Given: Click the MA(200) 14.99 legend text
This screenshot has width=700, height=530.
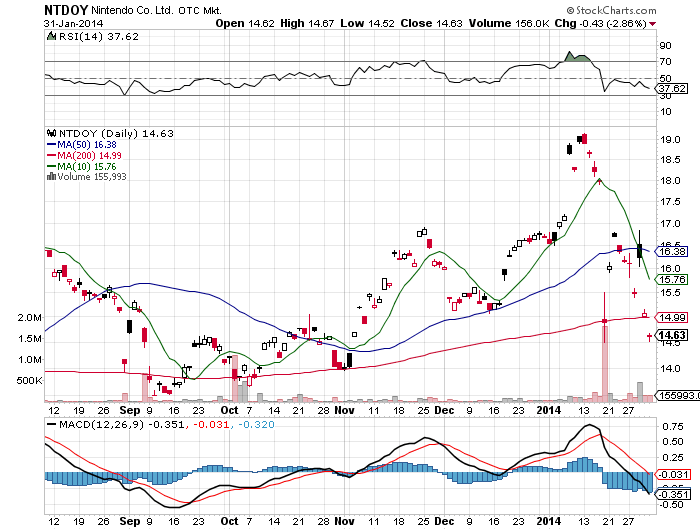Looking at the screenshot, I should pos(89,155).
